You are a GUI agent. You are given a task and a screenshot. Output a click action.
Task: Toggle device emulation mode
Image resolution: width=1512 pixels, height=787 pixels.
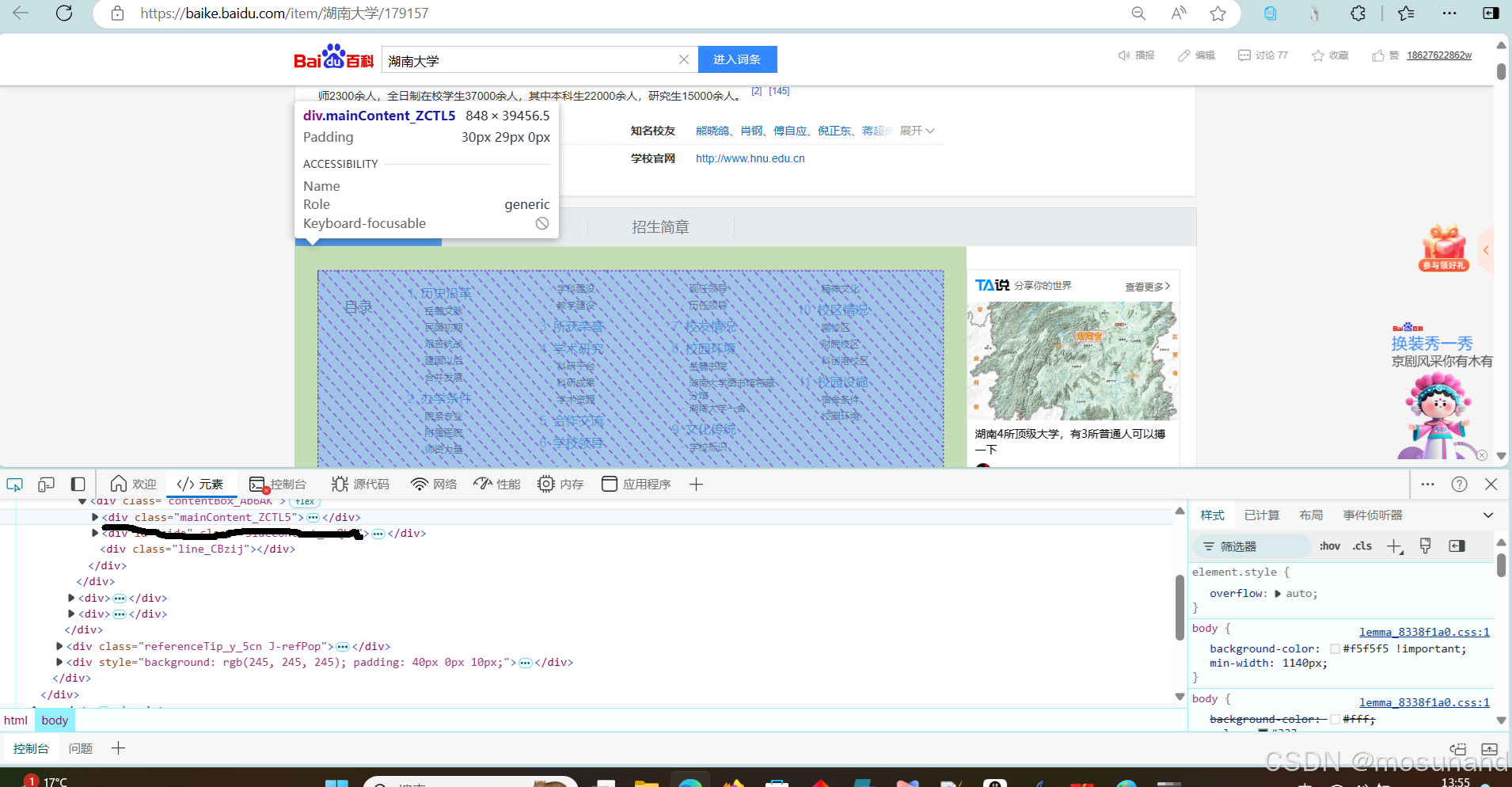(46, 484)
